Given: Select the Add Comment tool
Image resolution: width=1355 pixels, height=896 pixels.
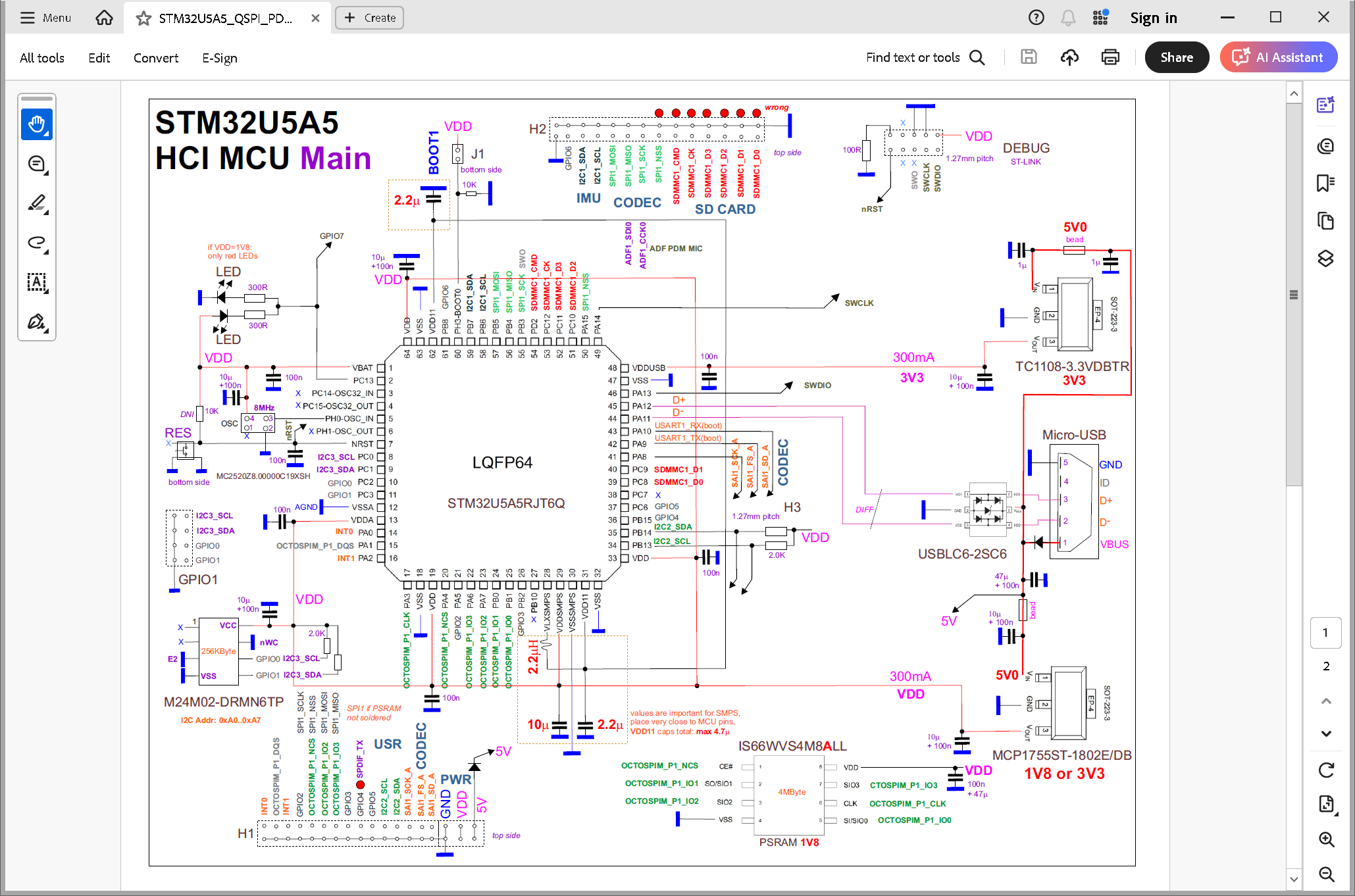Looking at the screenshot, I should click(x=37, y=164).
